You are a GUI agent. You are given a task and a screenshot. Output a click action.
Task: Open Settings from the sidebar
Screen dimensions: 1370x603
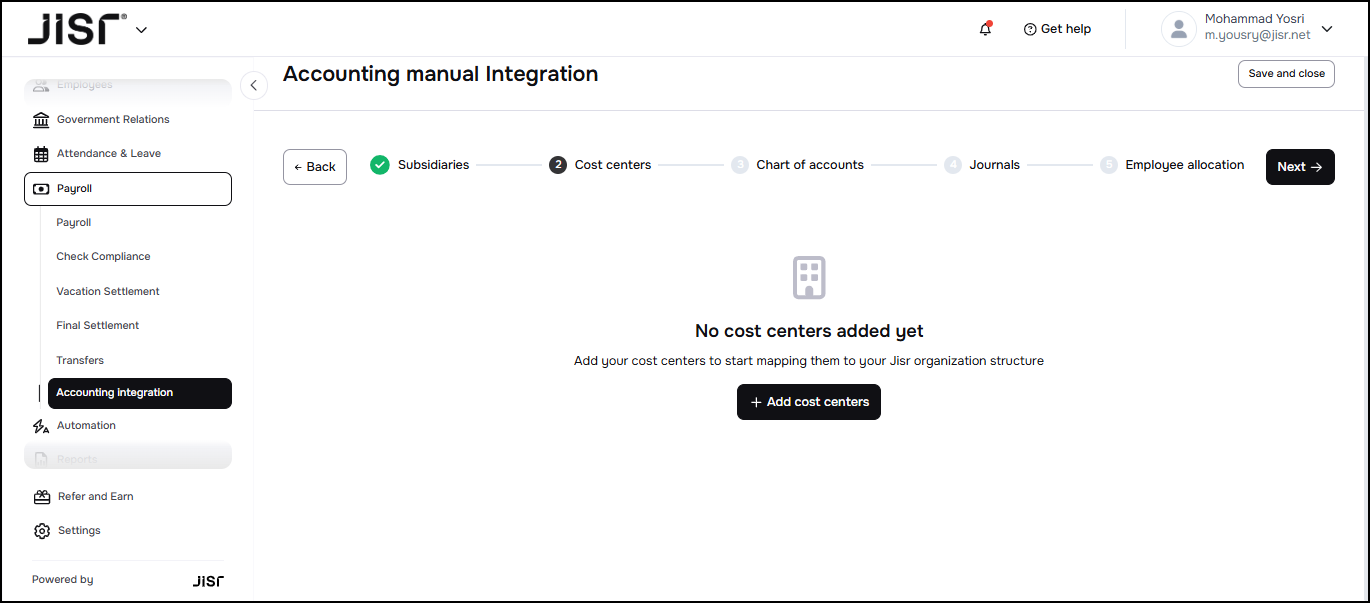(78, 531)
